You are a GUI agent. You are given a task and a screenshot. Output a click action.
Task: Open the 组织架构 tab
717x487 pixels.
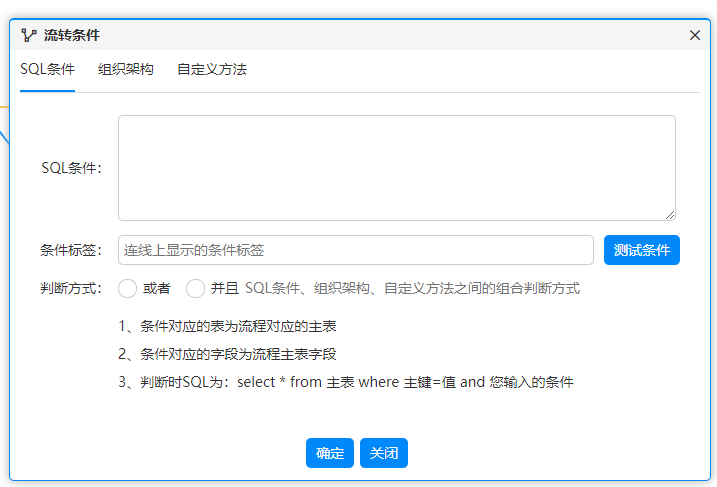click(x=126, y=70)
